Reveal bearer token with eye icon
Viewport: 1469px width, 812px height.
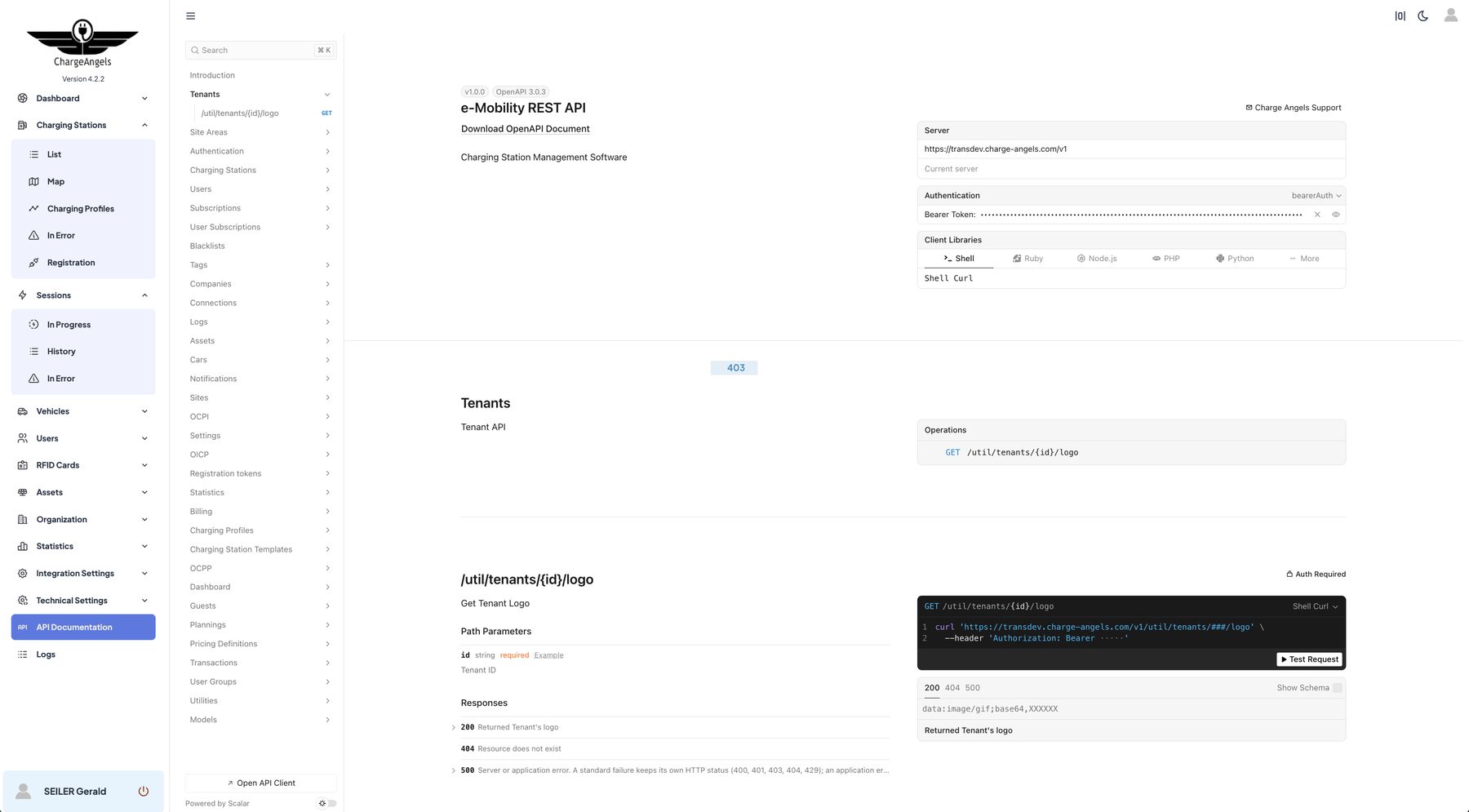[x=1336, y=215]
